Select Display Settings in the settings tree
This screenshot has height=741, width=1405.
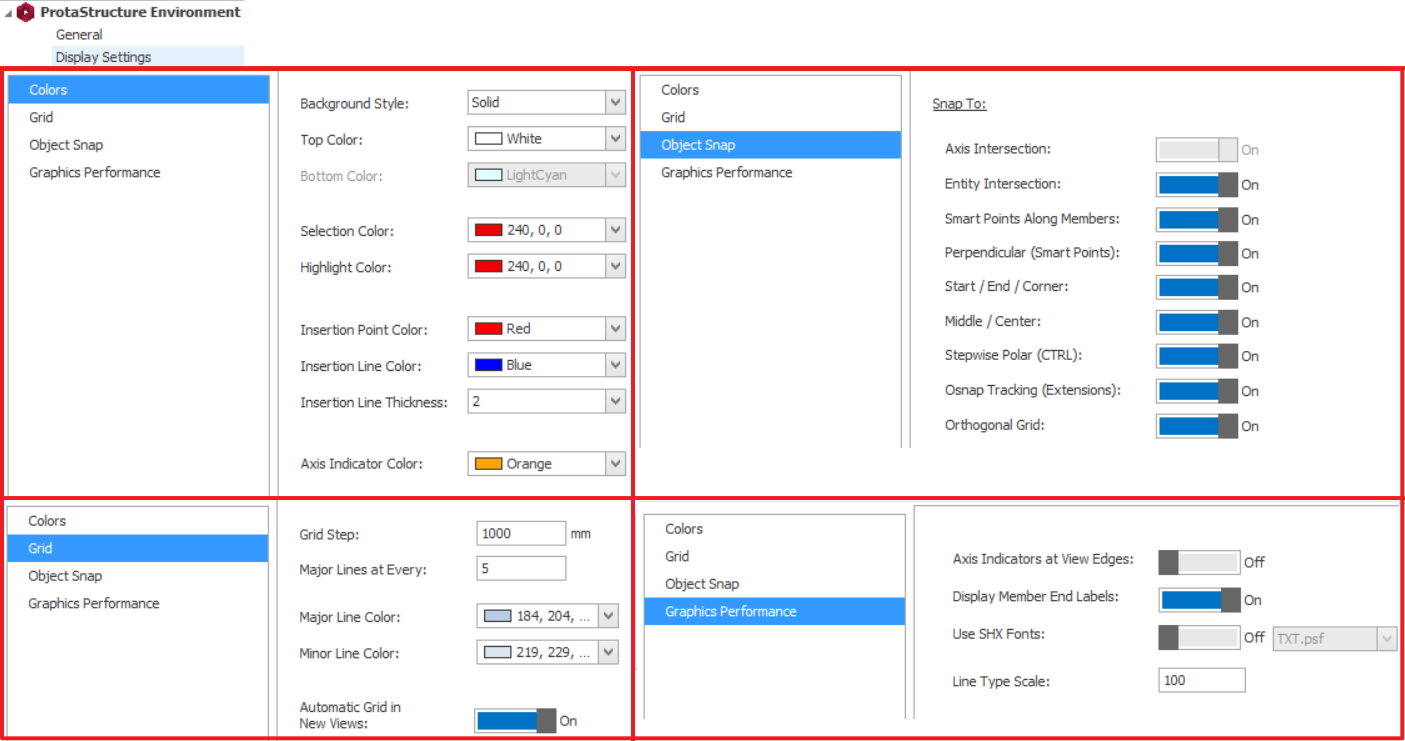coord(103,57)
